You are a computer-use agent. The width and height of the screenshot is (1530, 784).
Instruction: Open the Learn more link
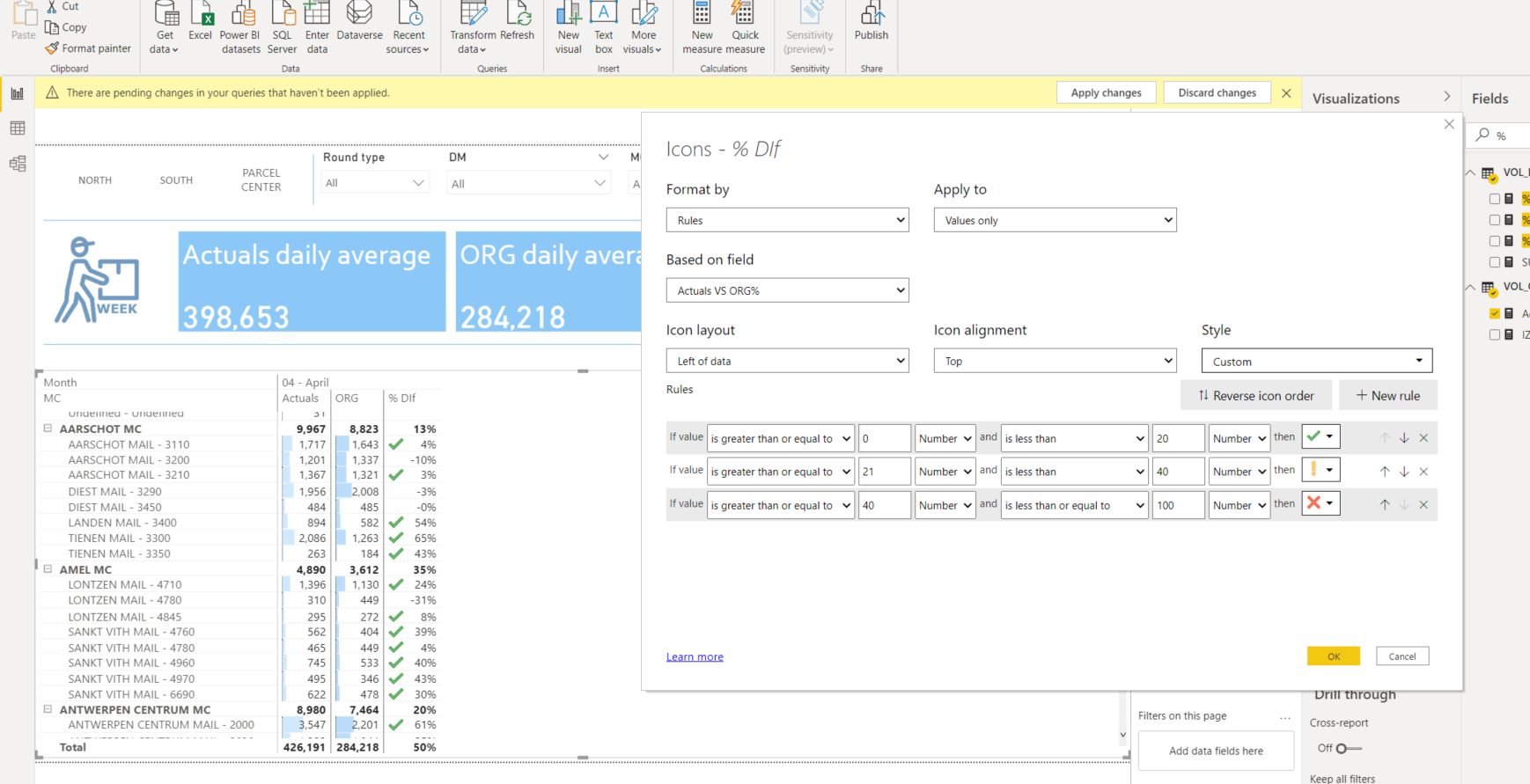coord(695,656)
